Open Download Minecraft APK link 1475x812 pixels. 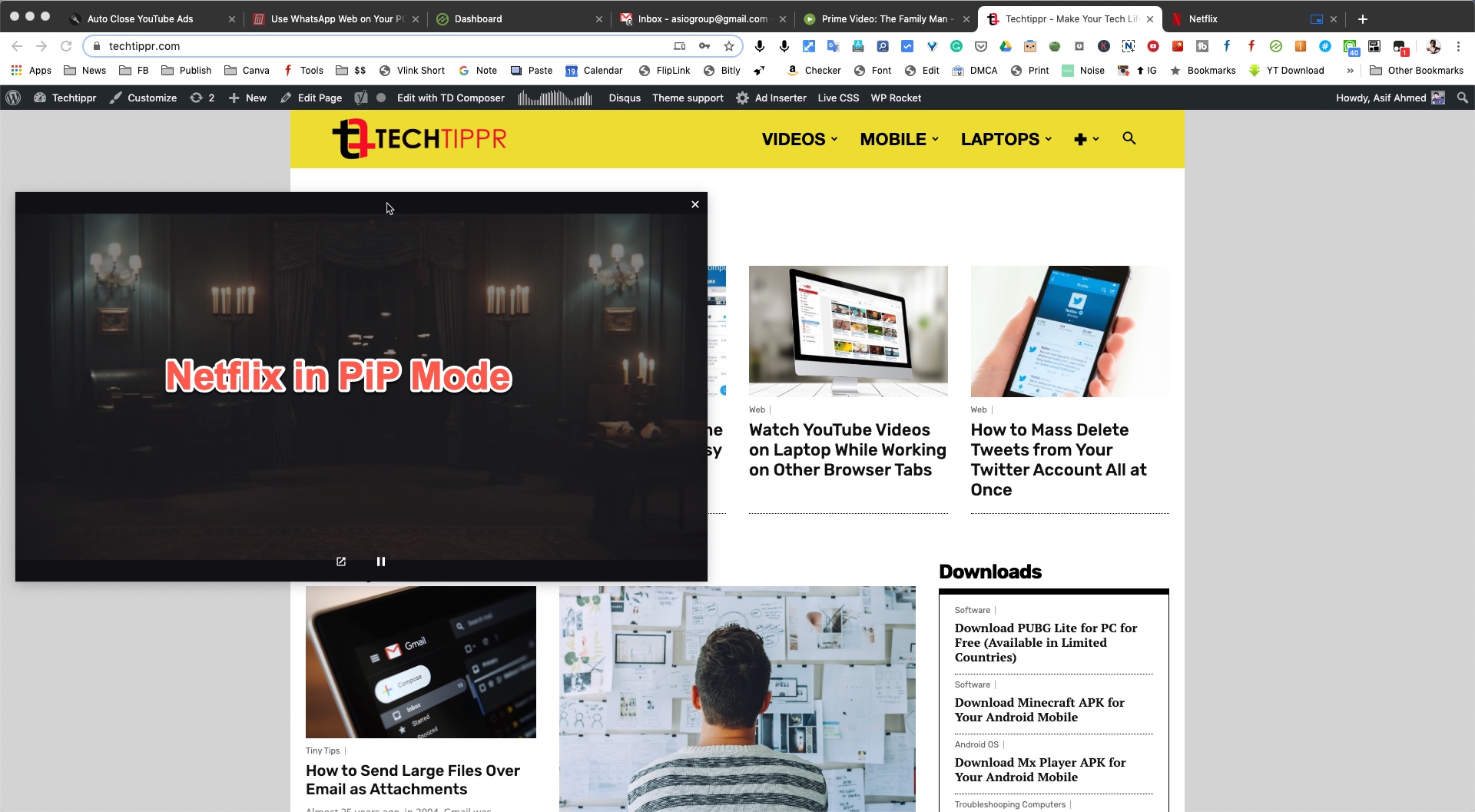[1039, 710]
